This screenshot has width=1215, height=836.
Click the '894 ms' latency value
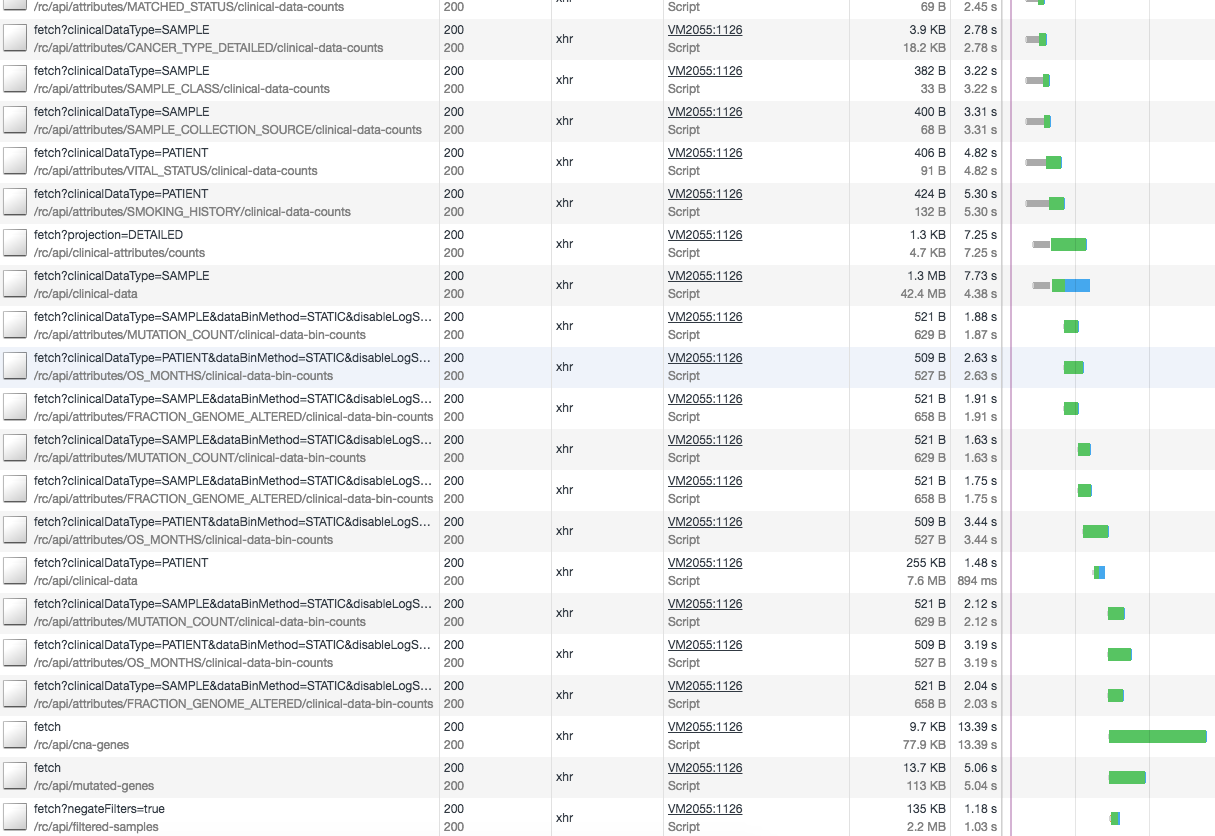[x=977, y=581]
